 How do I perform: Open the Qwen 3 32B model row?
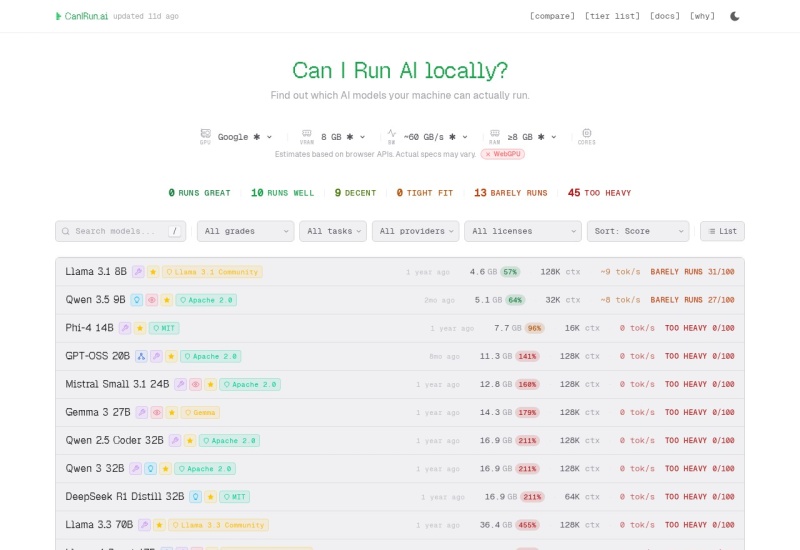399,468
